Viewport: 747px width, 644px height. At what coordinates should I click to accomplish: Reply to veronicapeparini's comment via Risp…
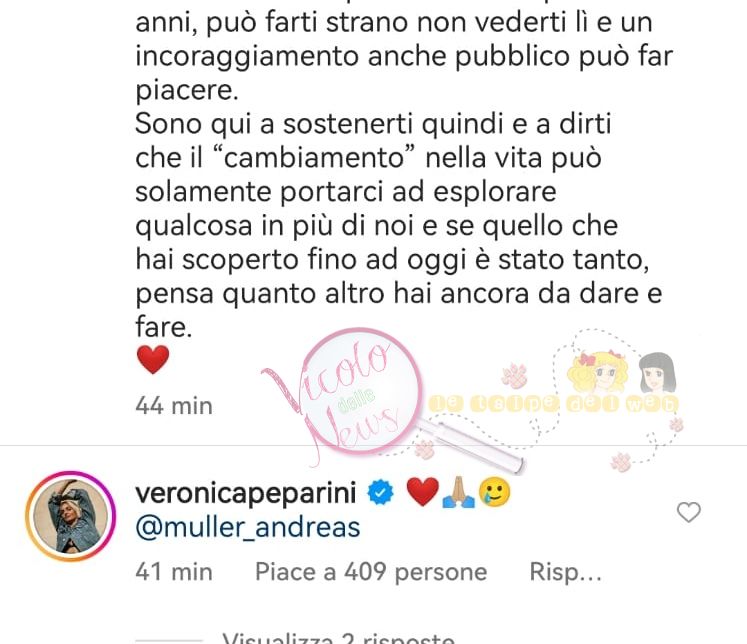(565, 572)
